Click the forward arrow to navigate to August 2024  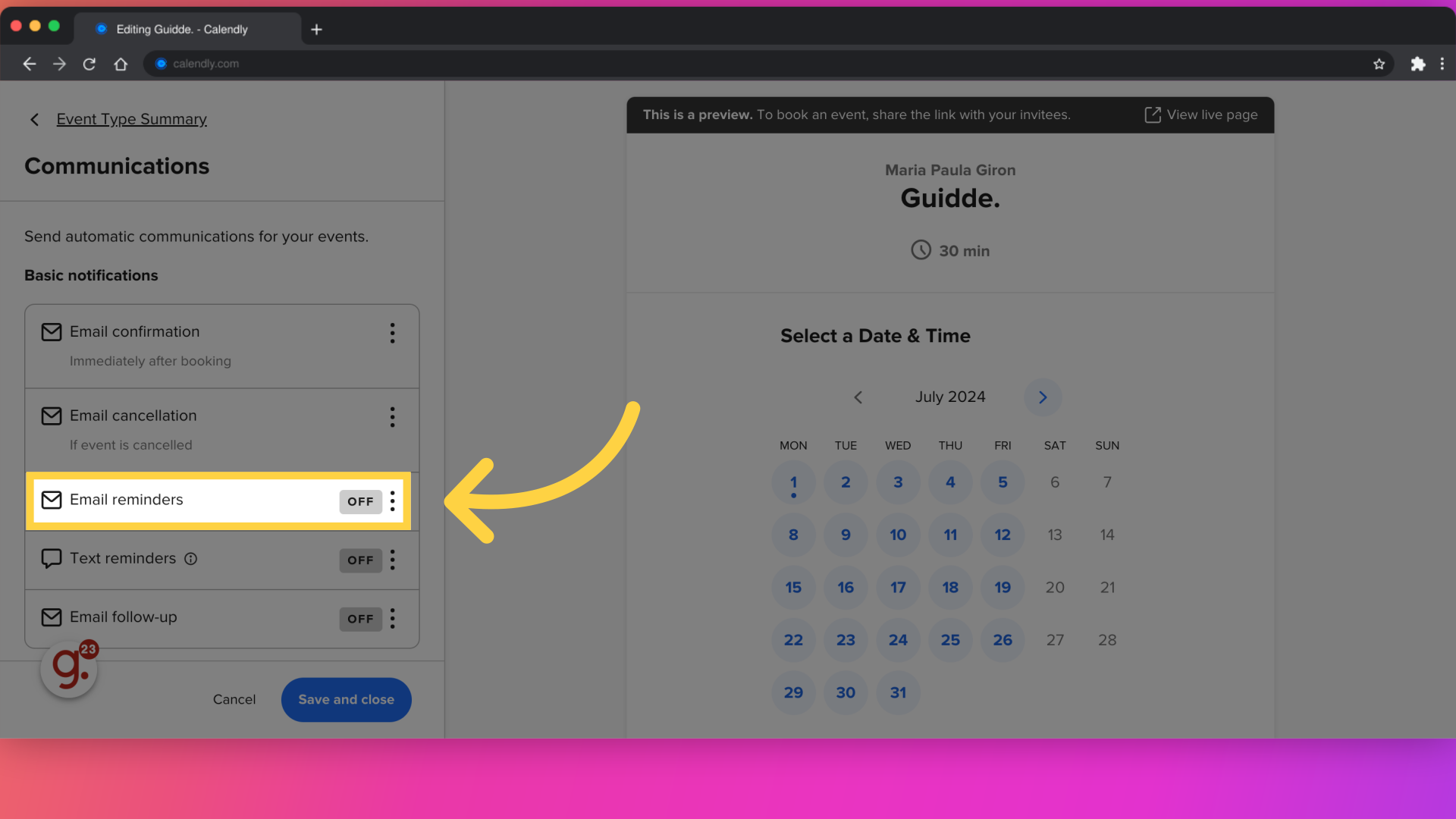tap(1042, 397)
